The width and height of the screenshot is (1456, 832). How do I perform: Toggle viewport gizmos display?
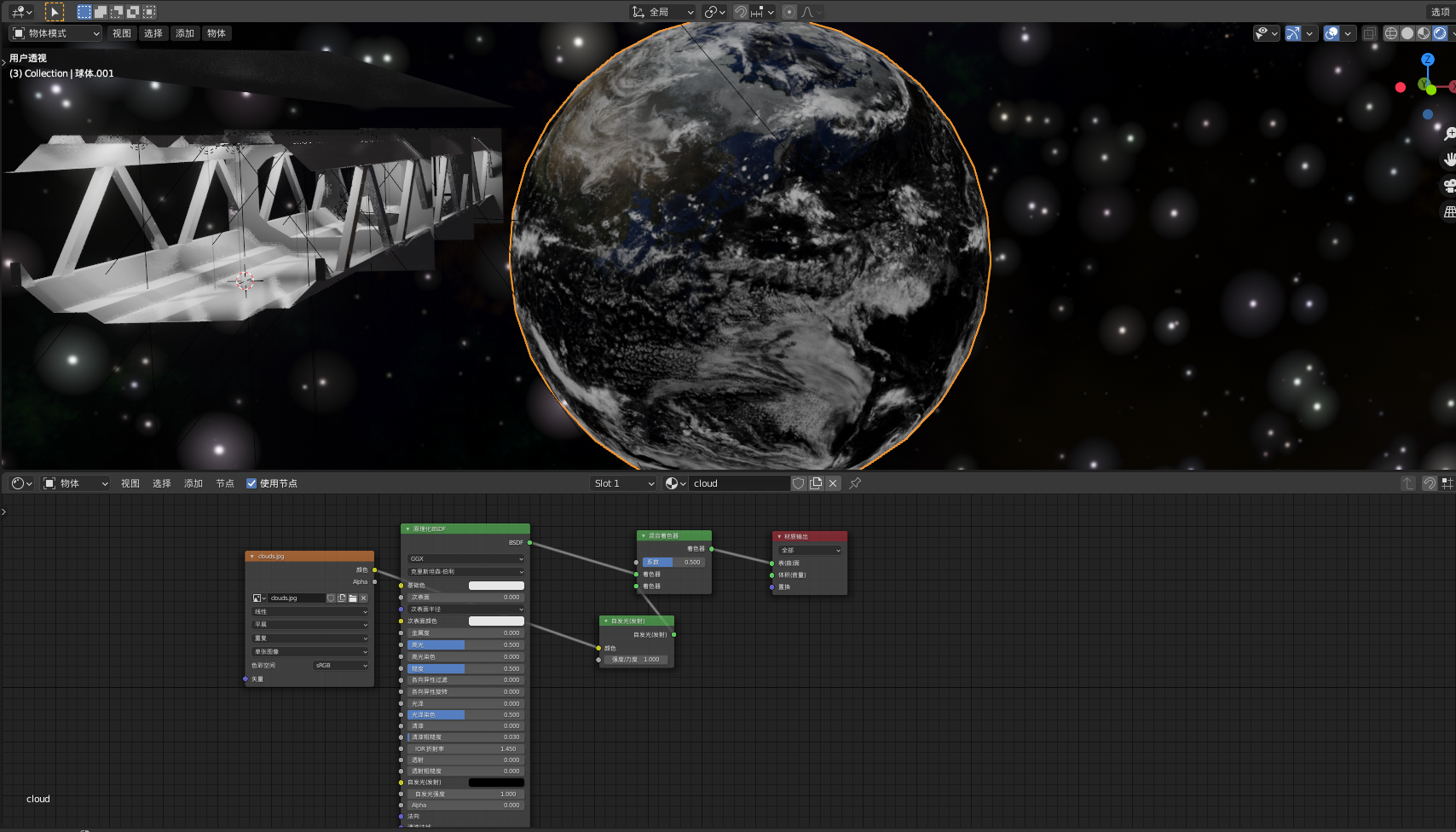point(1293,33)
